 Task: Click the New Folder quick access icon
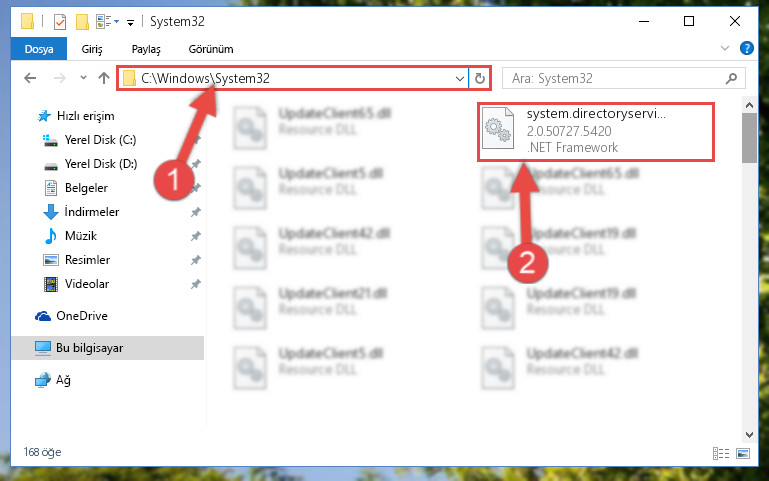[x=82, y=22]
